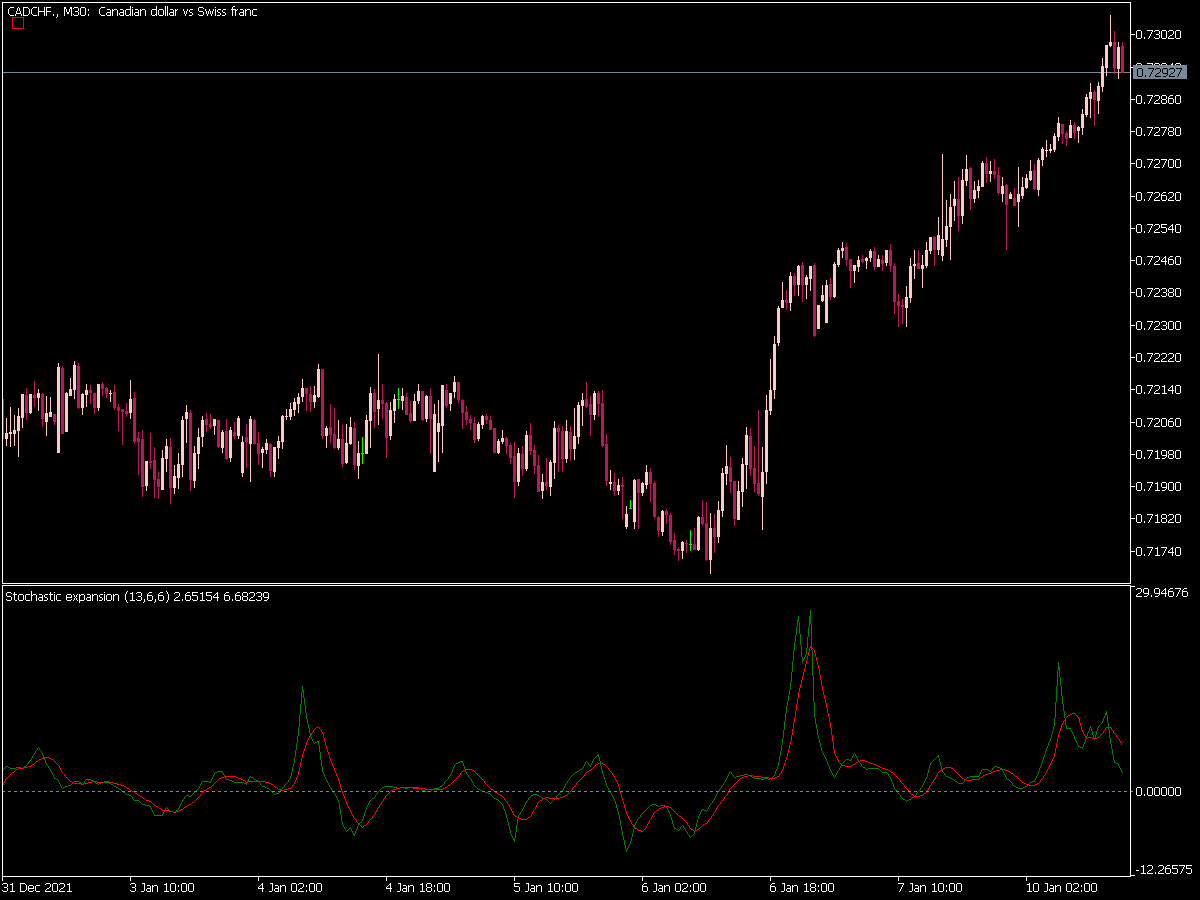Viewport: 1200px width, 900px height.
Task: Click price scale value 0.73020
Action: [x=1160, y=35]
